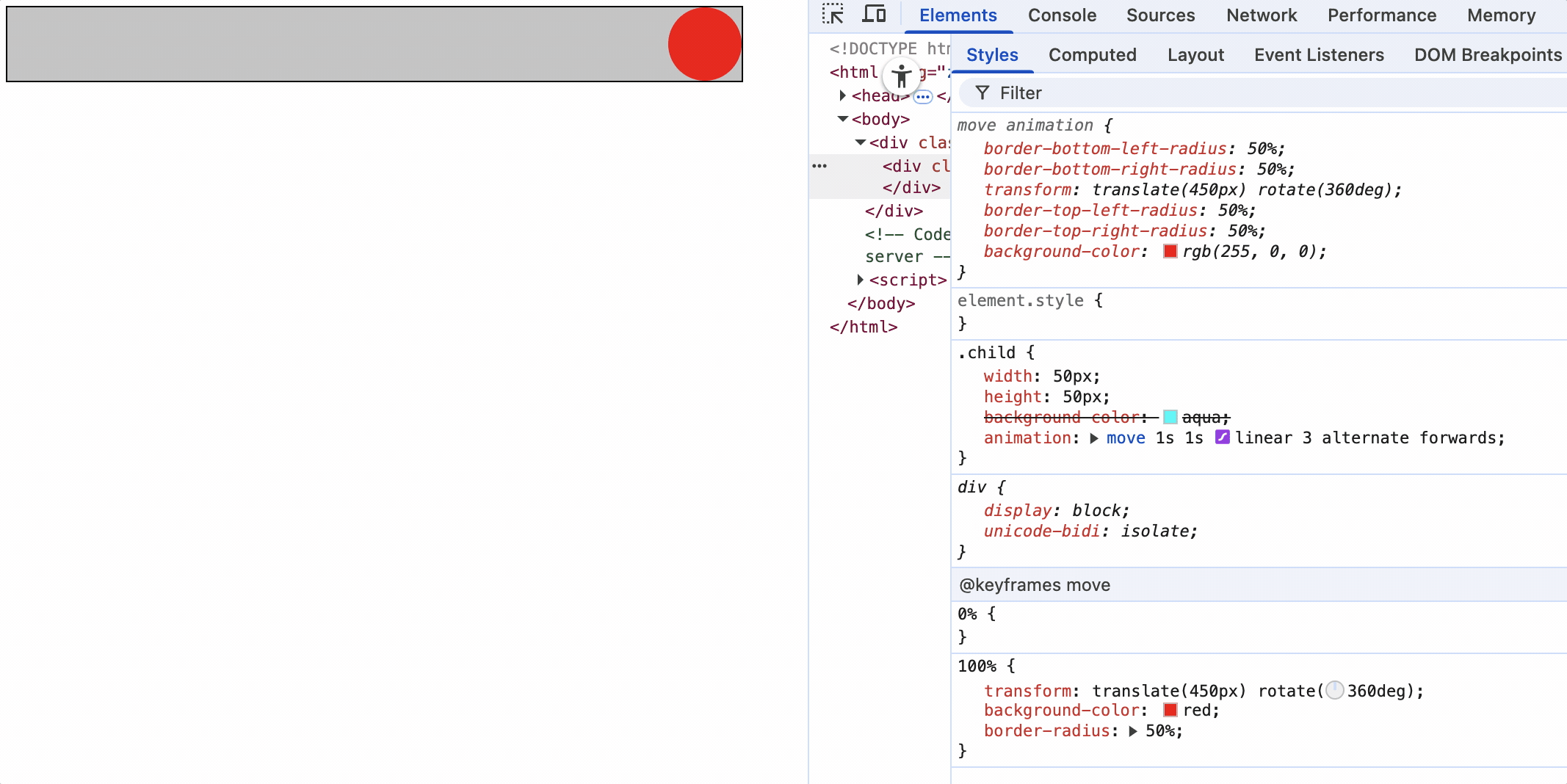The width and height of the screenshot is (1567, 784).
Task: Expand the animation shorthand property
Action: 1094,438
